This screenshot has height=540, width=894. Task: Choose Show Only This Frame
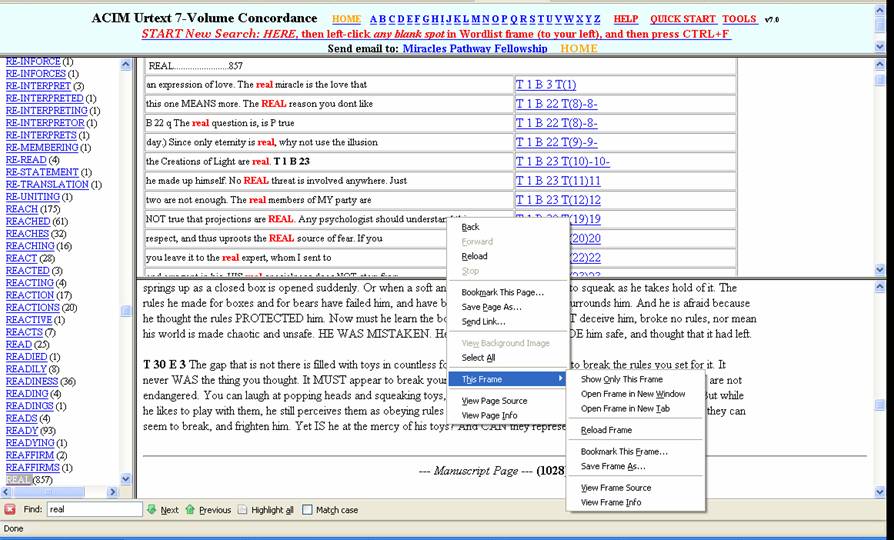621,379
